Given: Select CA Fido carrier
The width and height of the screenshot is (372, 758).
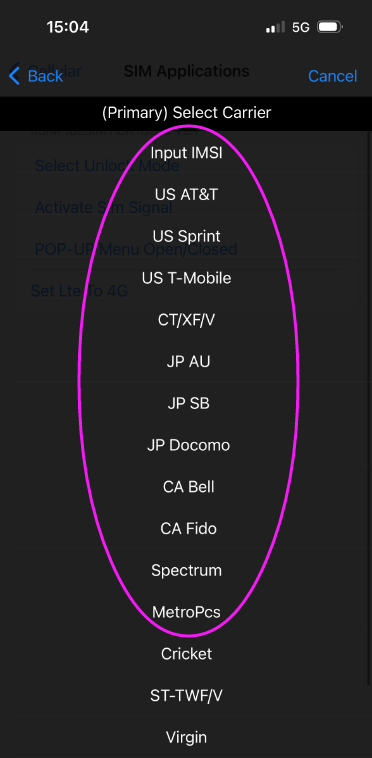Looking at the screenshot, I should [x=188, y=528].
